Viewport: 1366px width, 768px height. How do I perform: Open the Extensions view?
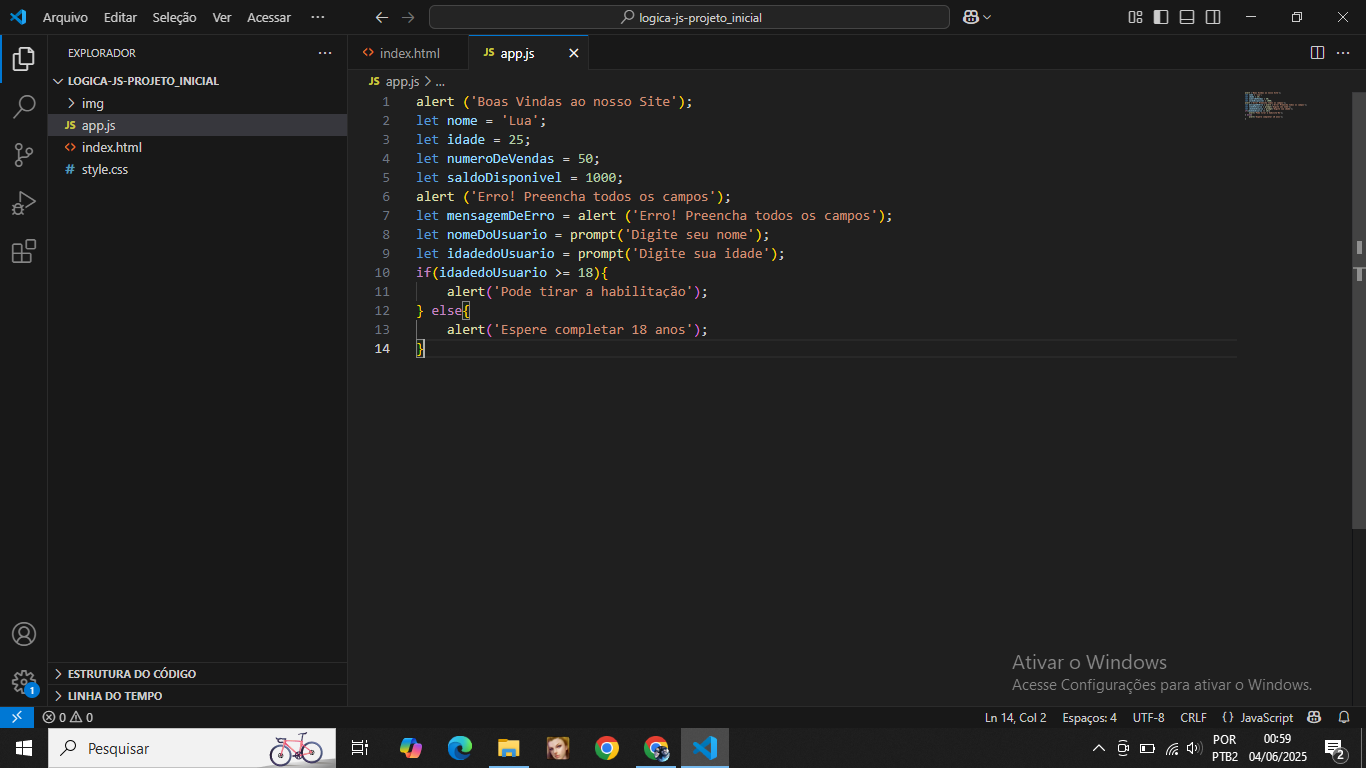coord(24,251)
